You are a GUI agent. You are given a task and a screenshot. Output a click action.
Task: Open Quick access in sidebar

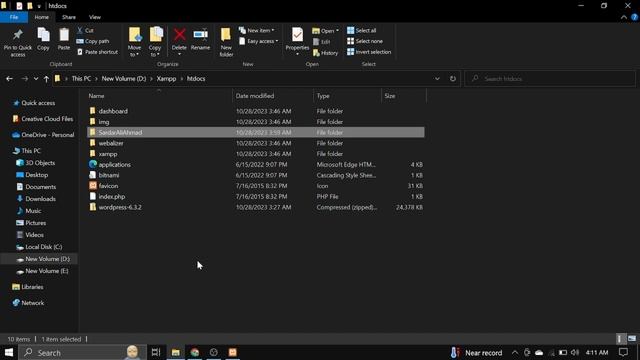pyautogui.click(x=38, y=103)
